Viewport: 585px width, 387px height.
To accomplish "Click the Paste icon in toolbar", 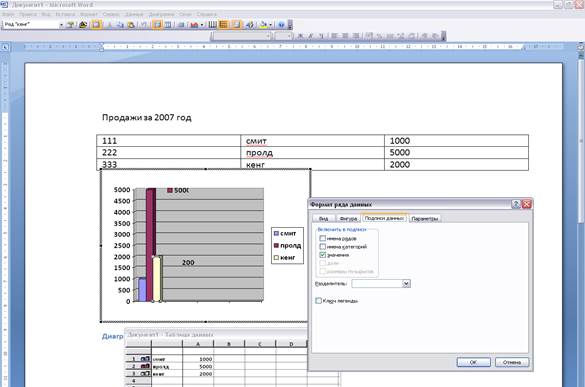I will click(131, 25).
